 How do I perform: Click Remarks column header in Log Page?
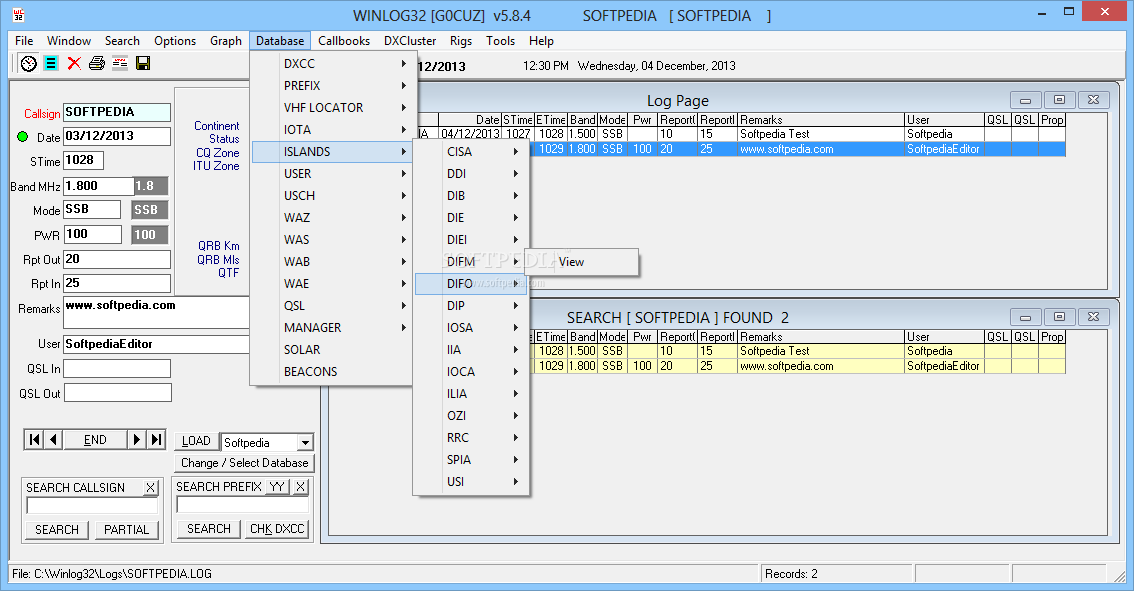point(821,120)
